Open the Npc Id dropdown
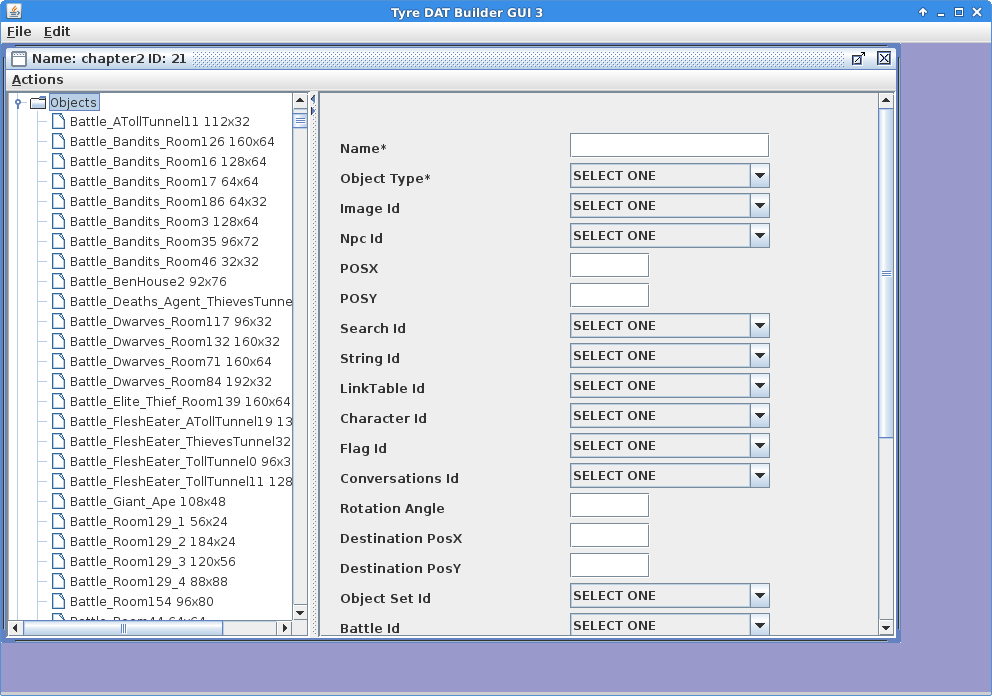Image resolution: width=992 pixels, height=696 pixels. pos(669,235)
